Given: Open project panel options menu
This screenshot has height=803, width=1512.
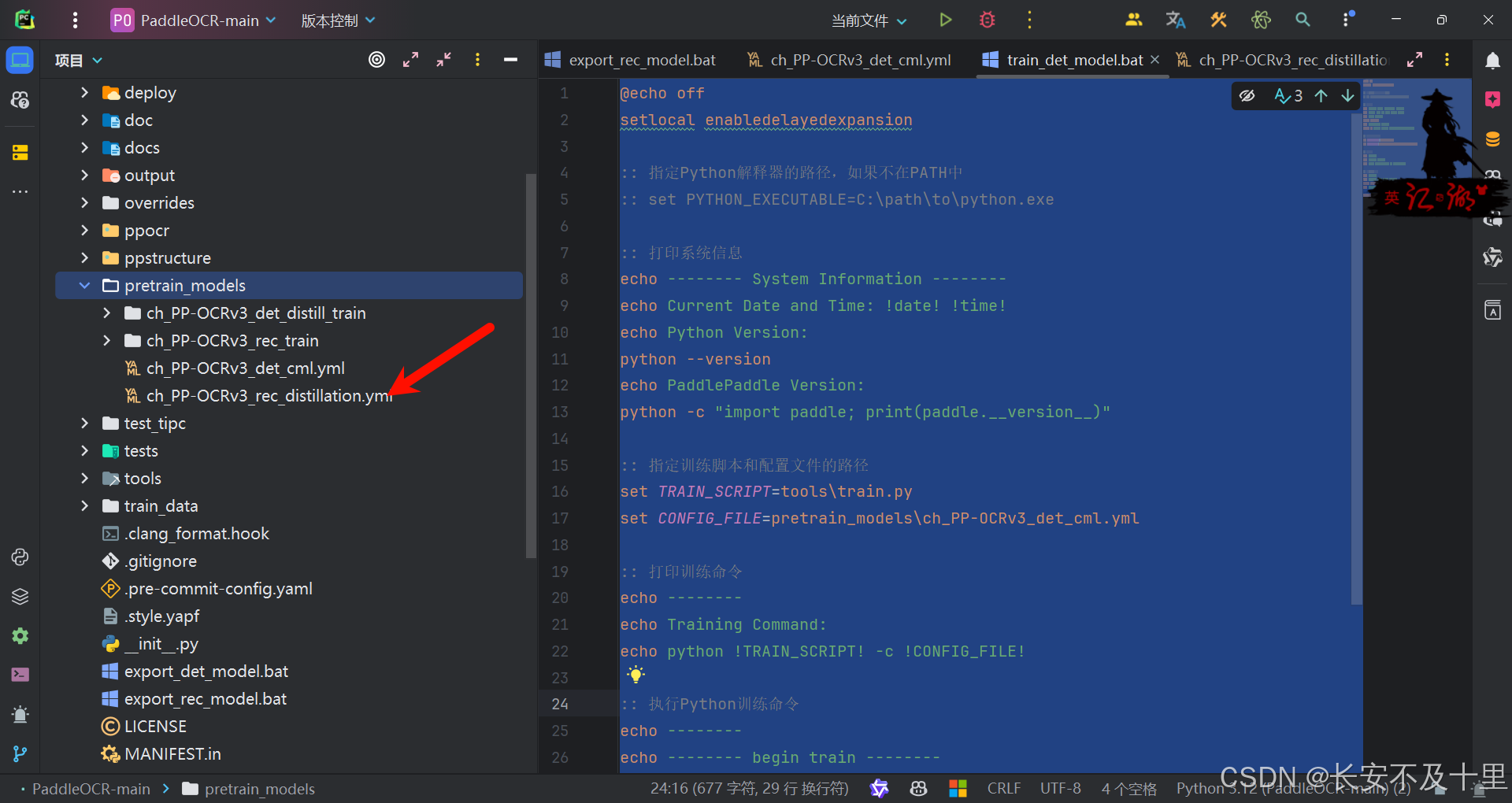Looking at the screenshot, I should click(x=477, y=60).
